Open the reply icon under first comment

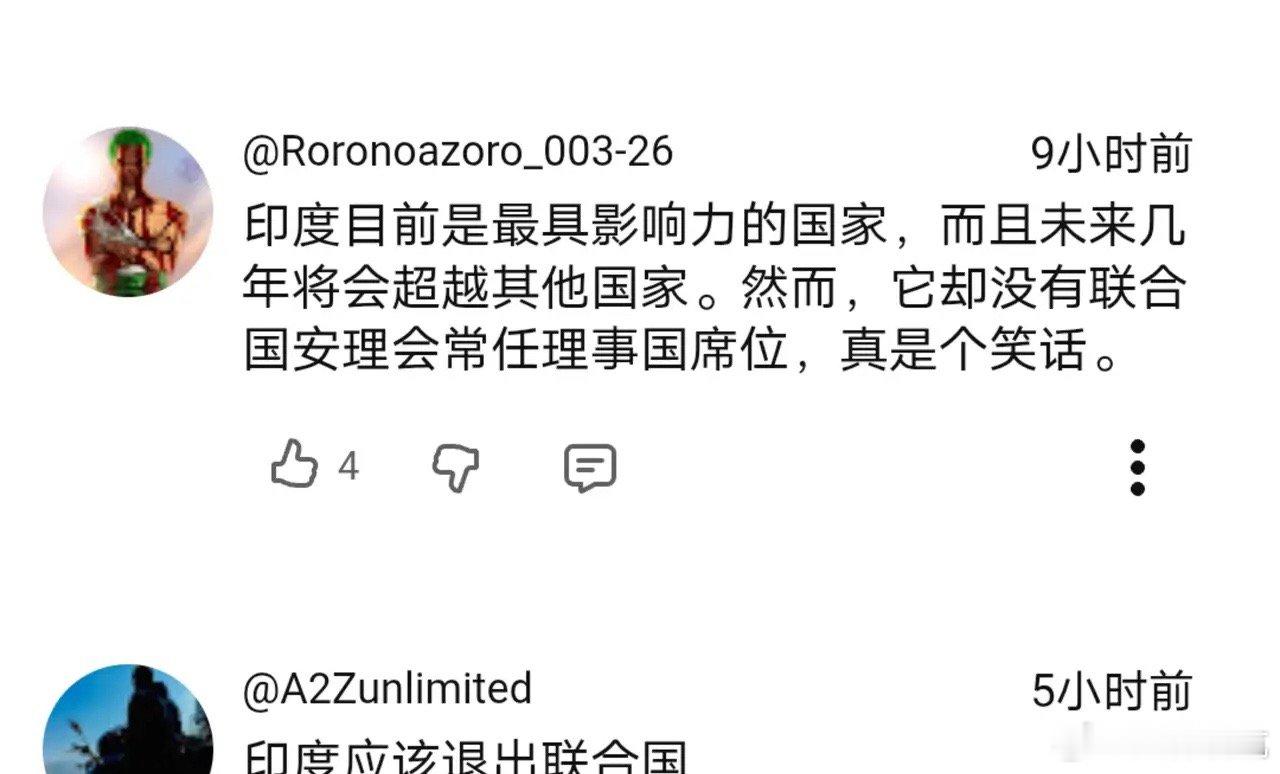click(589, 468)
